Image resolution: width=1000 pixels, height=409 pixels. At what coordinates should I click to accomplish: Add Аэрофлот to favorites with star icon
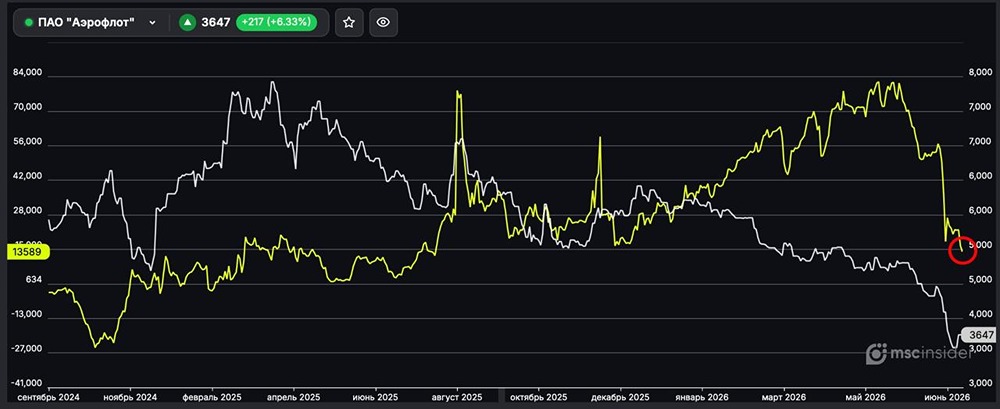coord(349,22)
